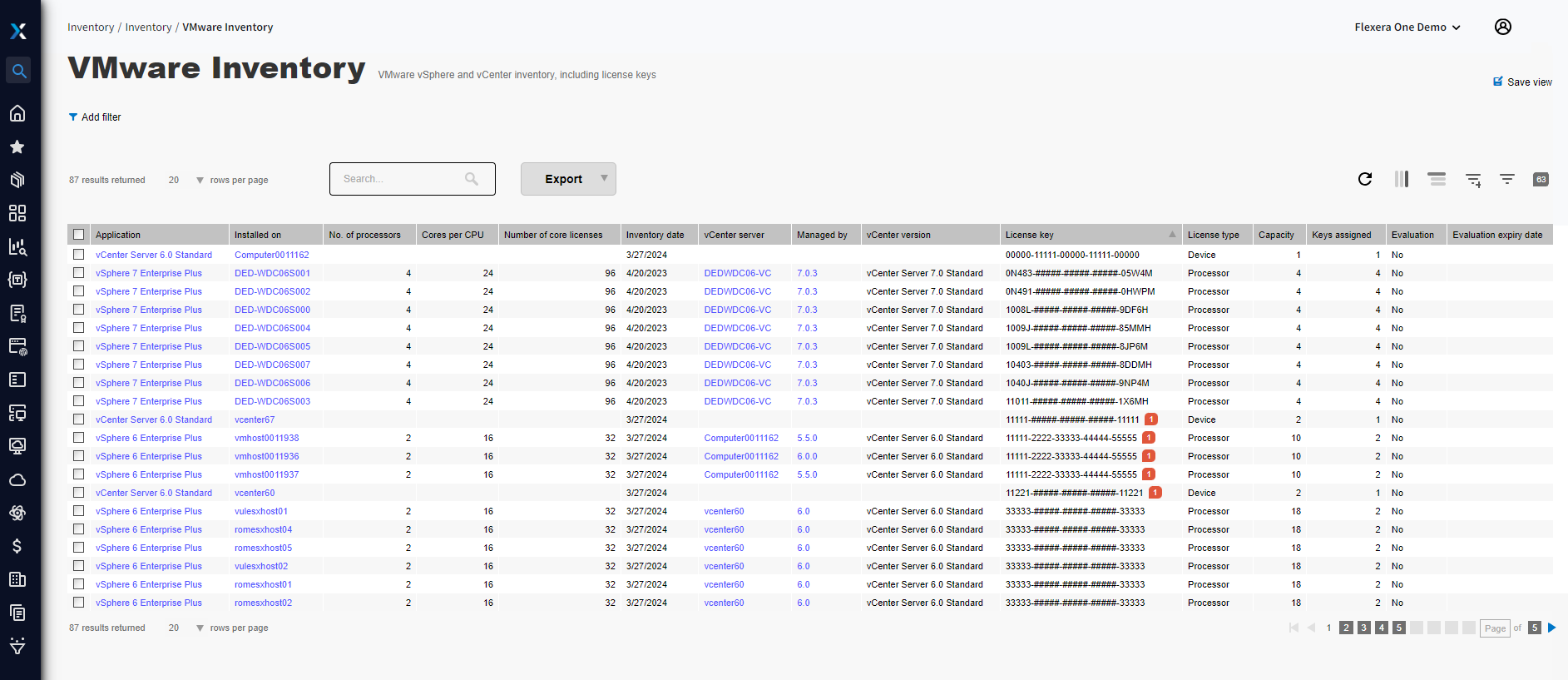Tick the select-all checkbox in header
The image size is (1568, 680).
79,235
